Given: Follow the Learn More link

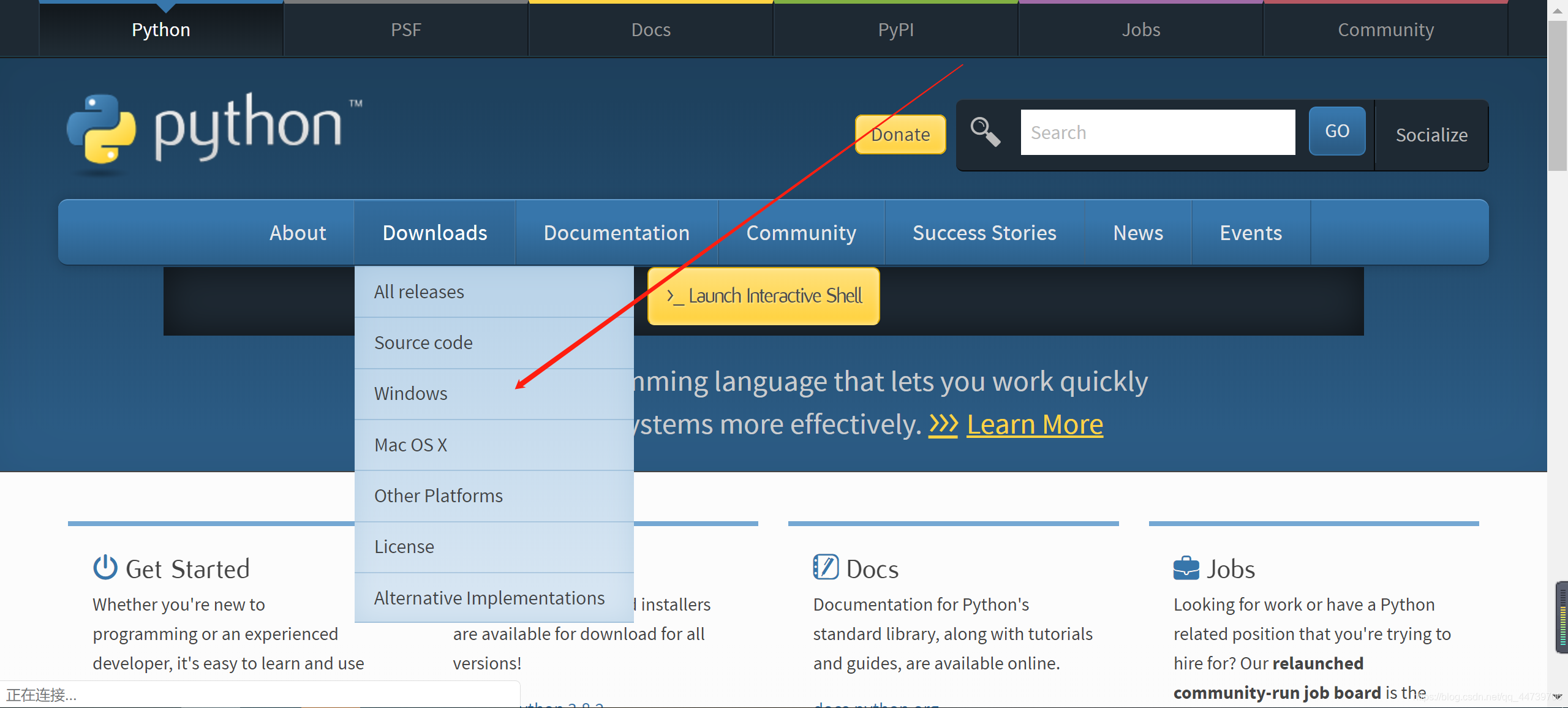Looking at the screenshot, I should [x=1035, y=424].
